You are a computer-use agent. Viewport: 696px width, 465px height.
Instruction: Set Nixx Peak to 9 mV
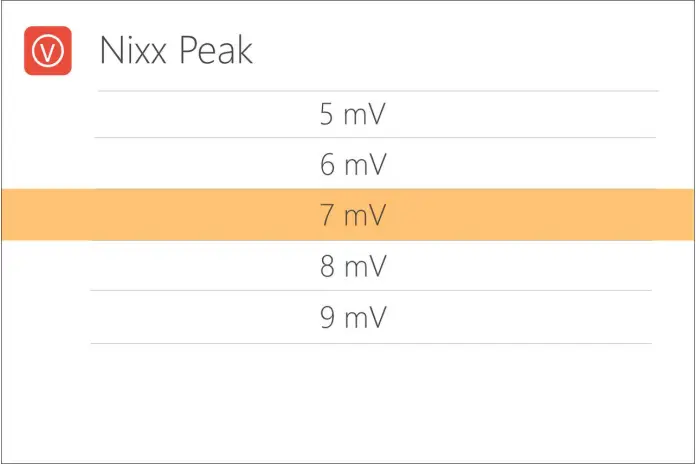(352, 318)
